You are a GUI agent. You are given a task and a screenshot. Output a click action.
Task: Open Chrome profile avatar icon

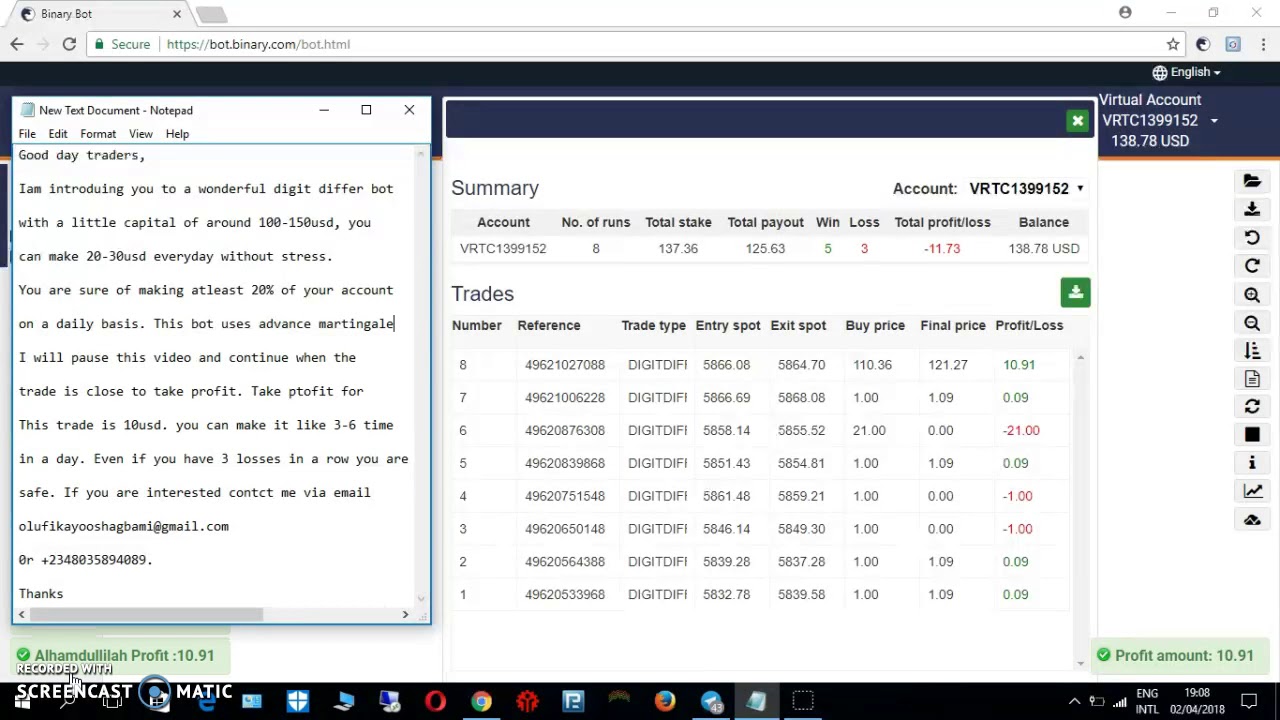point(1125,13)
